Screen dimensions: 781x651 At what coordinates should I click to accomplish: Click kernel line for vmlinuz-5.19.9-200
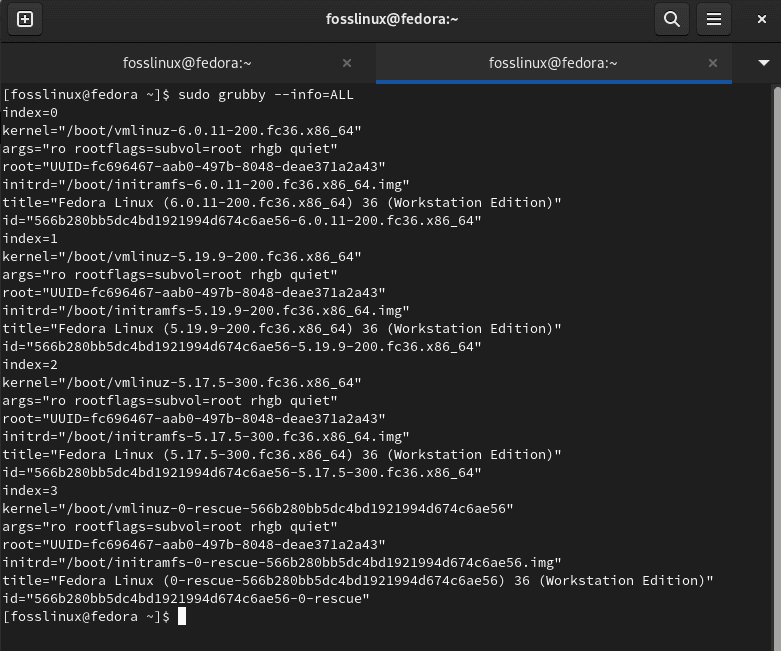coord(181,257)
